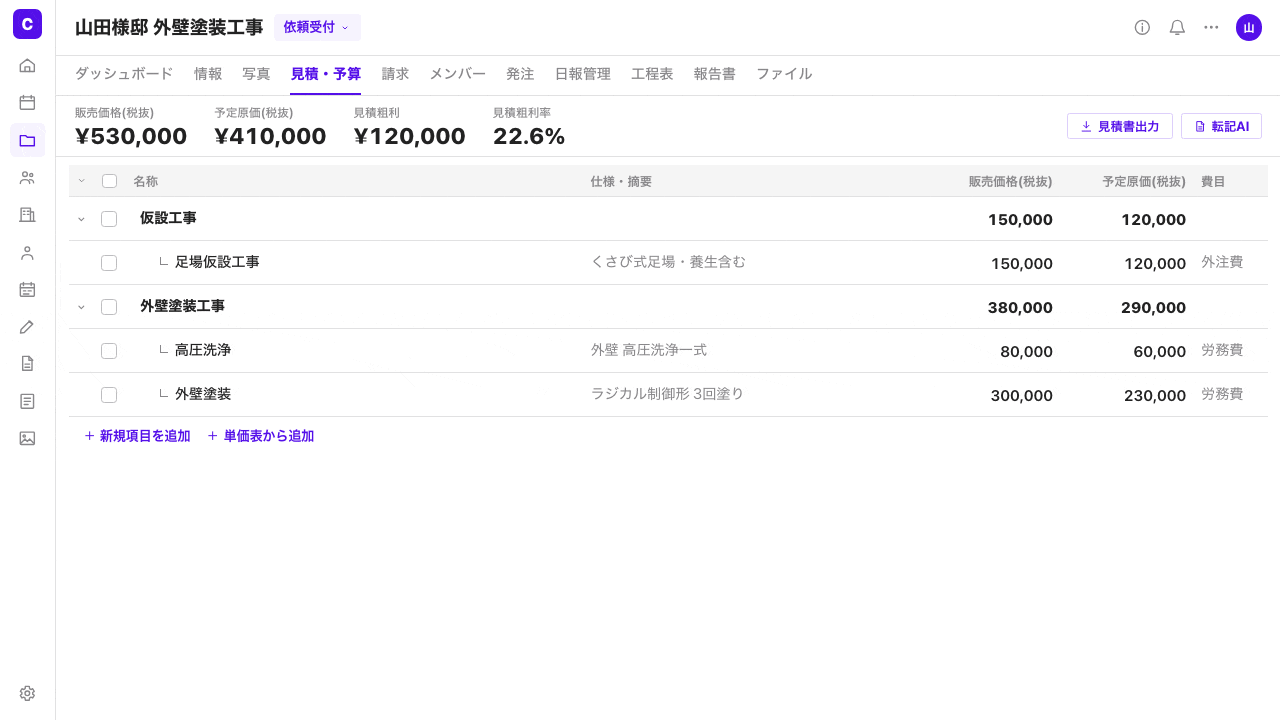This screenshot has width=1280, height=720.
Task: Click the 転記AI button
Action: coord(1221,126)
